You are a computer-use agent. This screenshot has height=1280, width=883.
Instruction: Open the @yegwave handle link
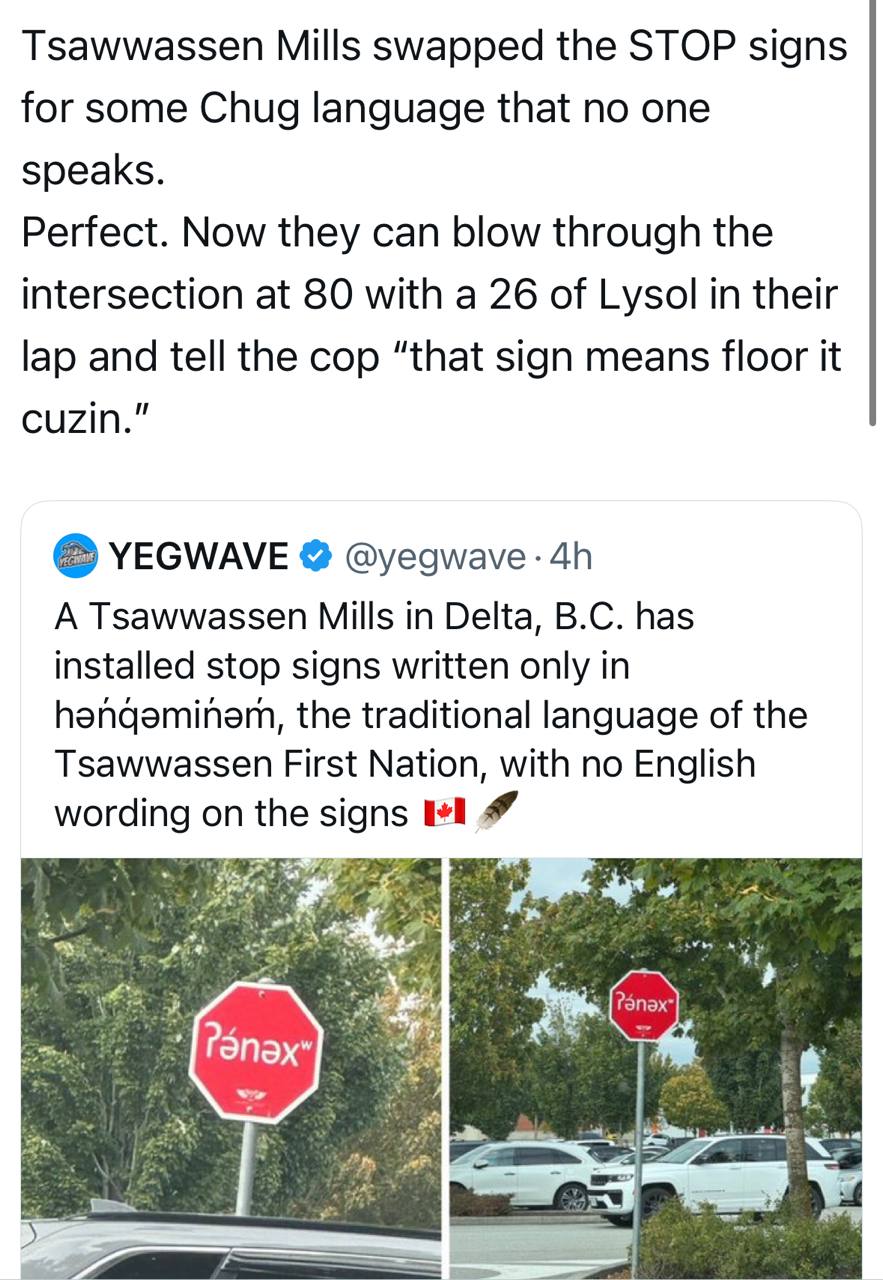click(435, 557)
